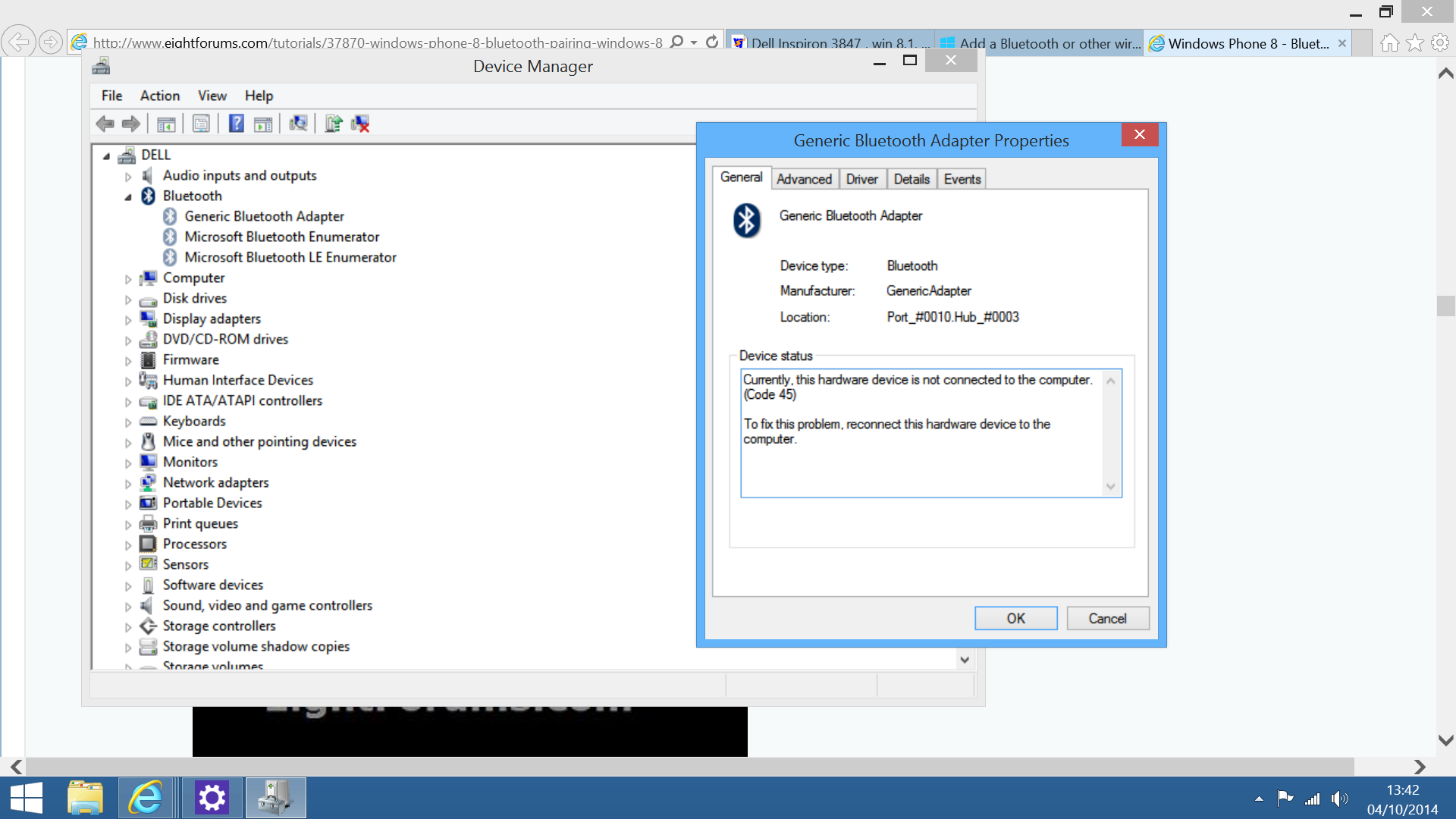Click the browser Favorites star icon
Image resolution: width=1456 pixels, height=819 pixels.
coord(1415,43)
